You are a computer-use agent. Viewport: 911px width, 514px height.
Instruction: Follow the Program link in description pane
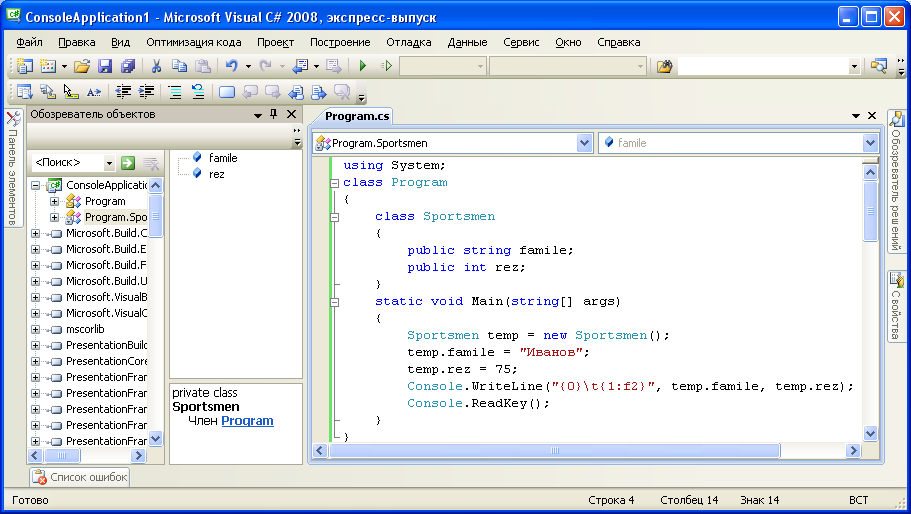[x=247, y=421]
